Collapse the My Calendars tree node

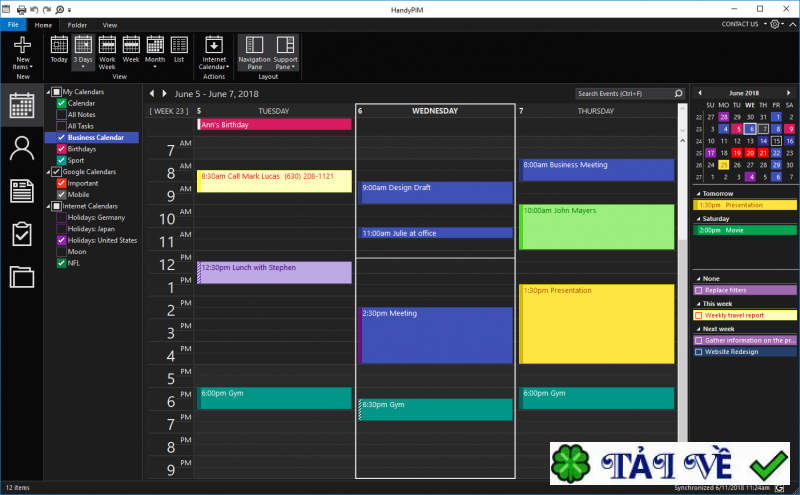click(48, 92)
